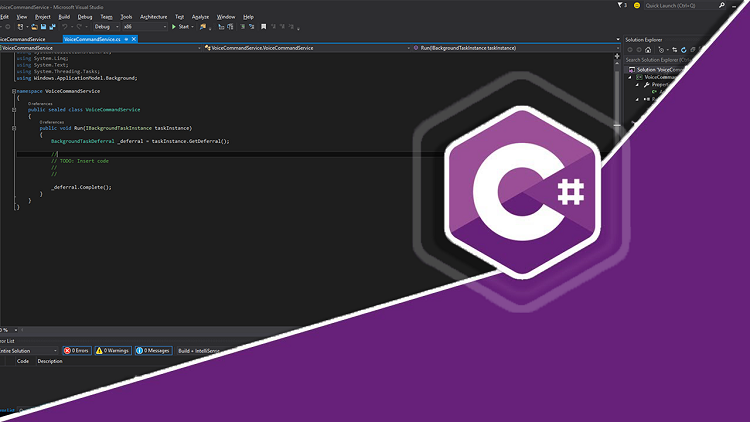Close the VoiceCommandService.cs tab
The image size is (750, 422).
(134, 39)
